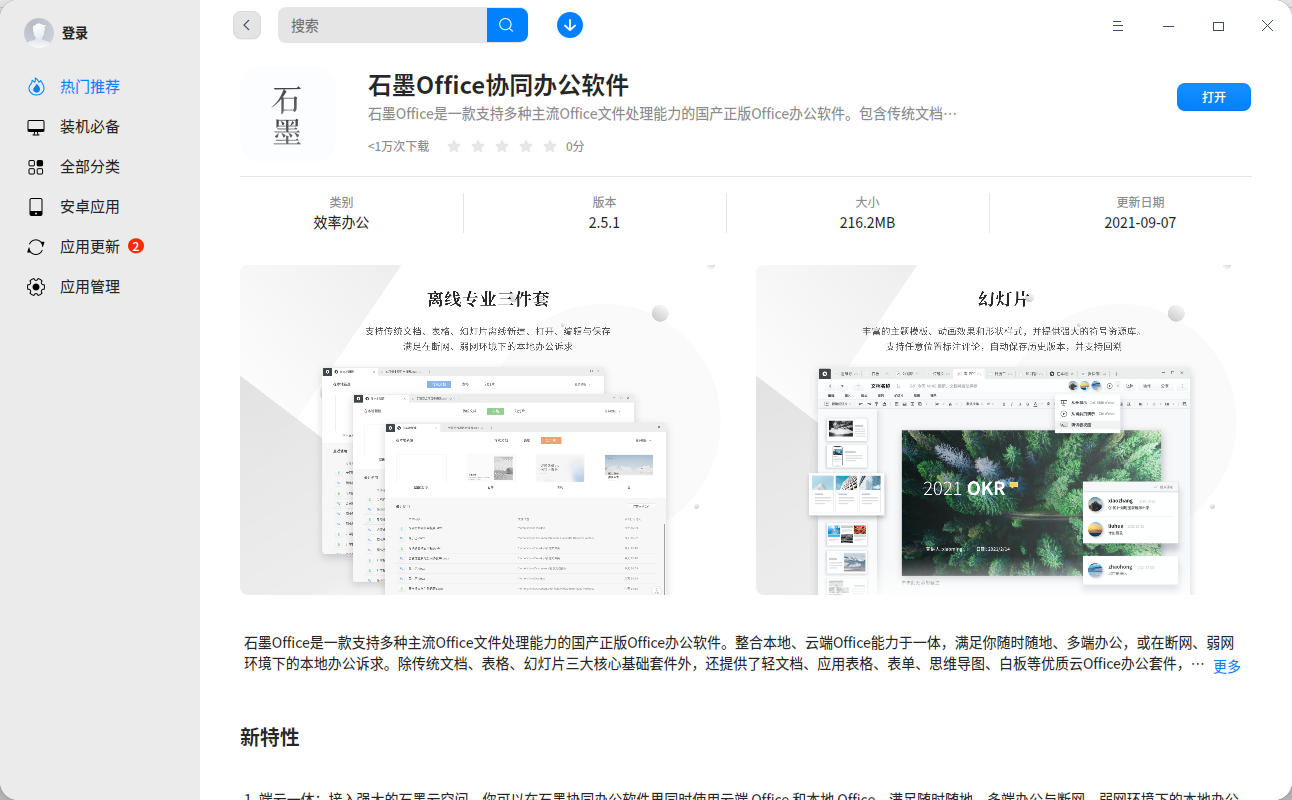Rate the app one star
This screenshot has height=800, width=1292.
[x=454, y=146]
